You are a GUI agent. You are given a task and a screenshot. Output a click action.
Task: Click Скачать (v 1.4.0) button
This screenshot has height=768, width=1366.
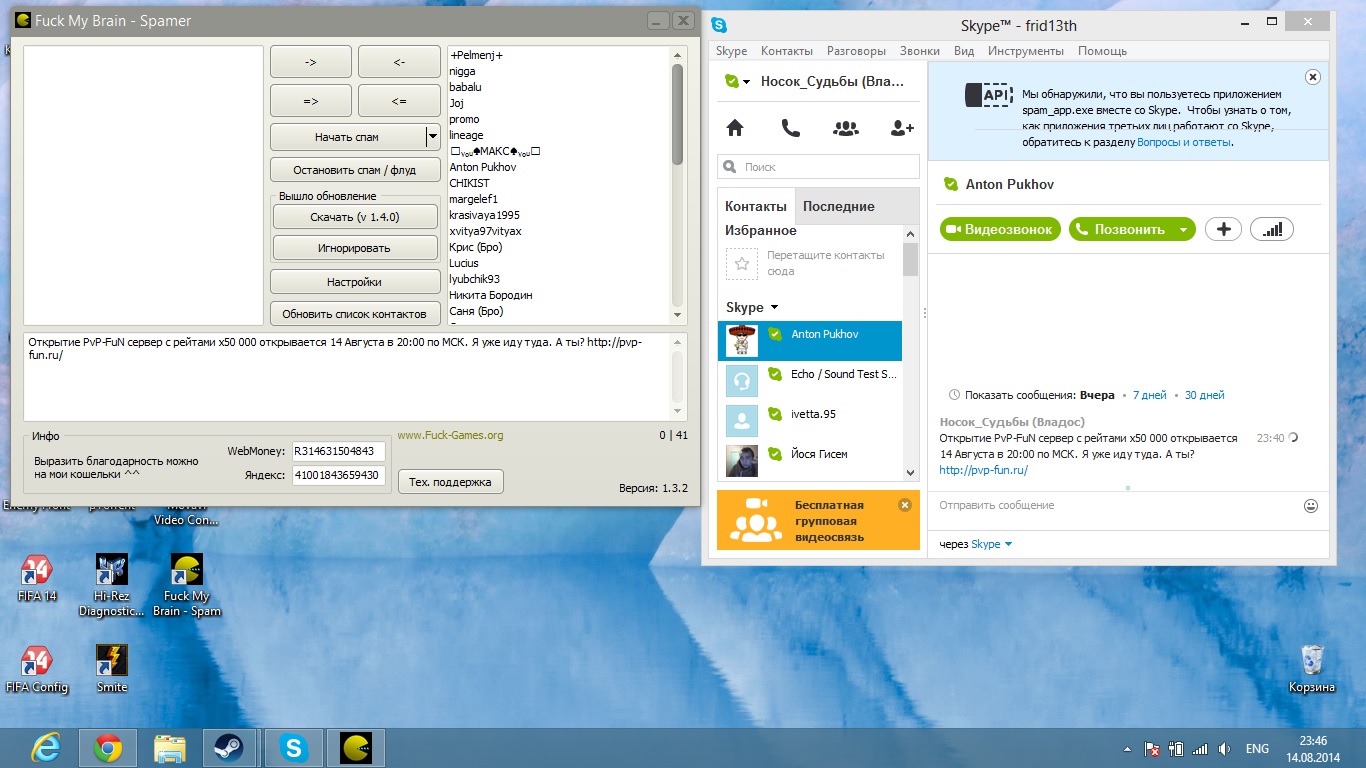coord(355,217)
